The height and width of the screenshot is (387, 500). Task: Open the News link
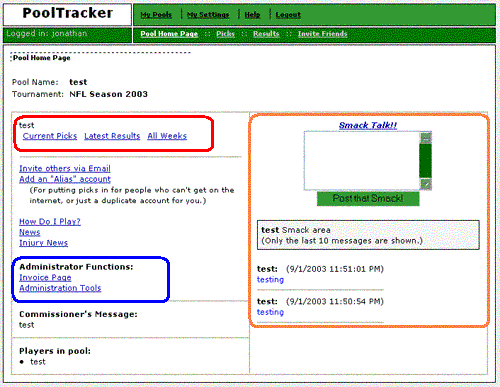pos(30,232)
